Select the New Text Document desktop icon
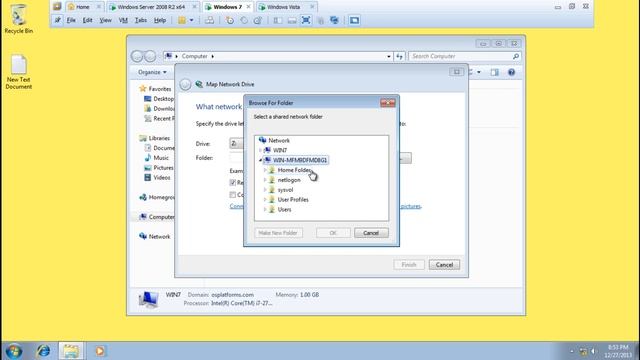 coord(19,72)
